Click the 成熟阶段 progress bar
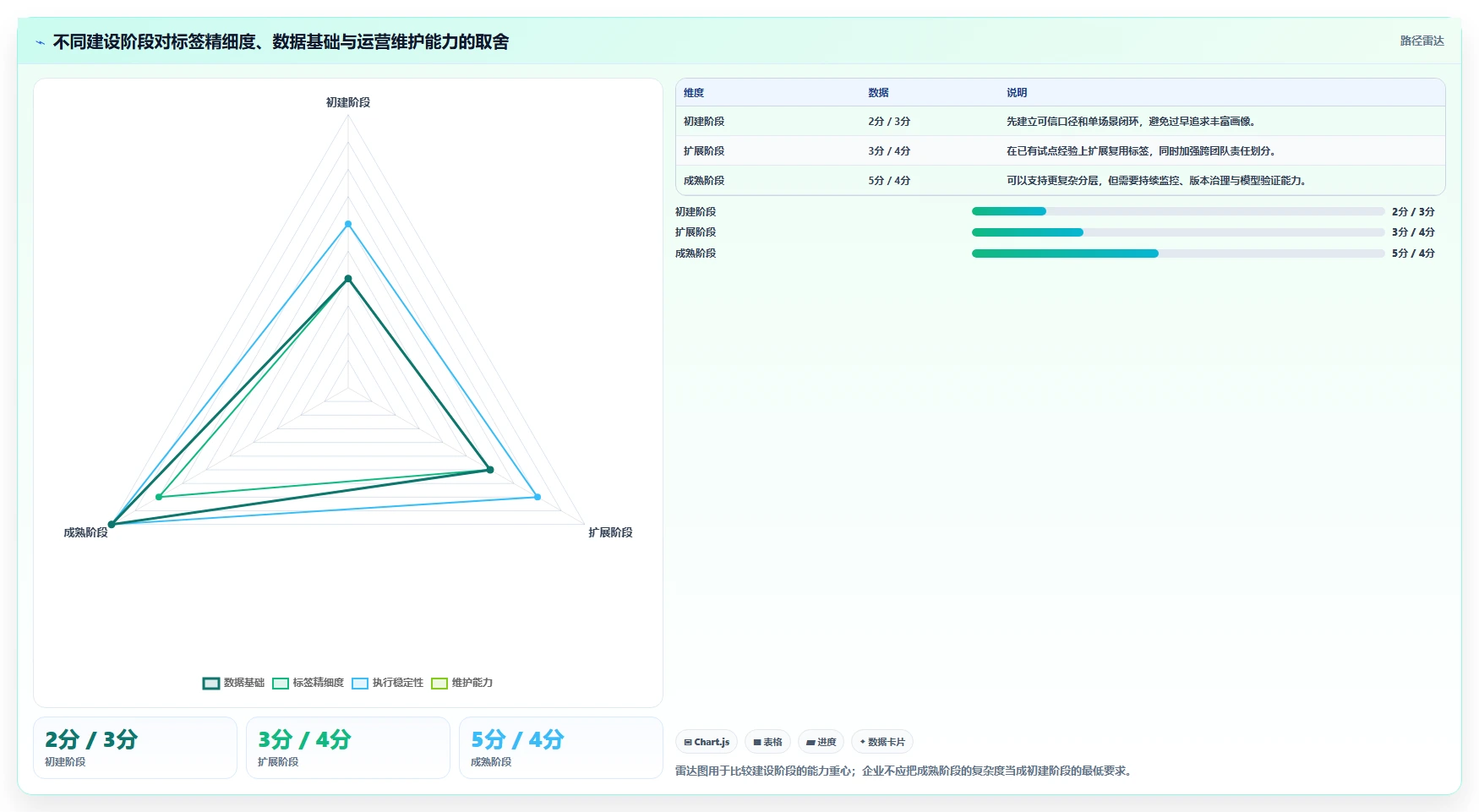 pos(1178,253)
